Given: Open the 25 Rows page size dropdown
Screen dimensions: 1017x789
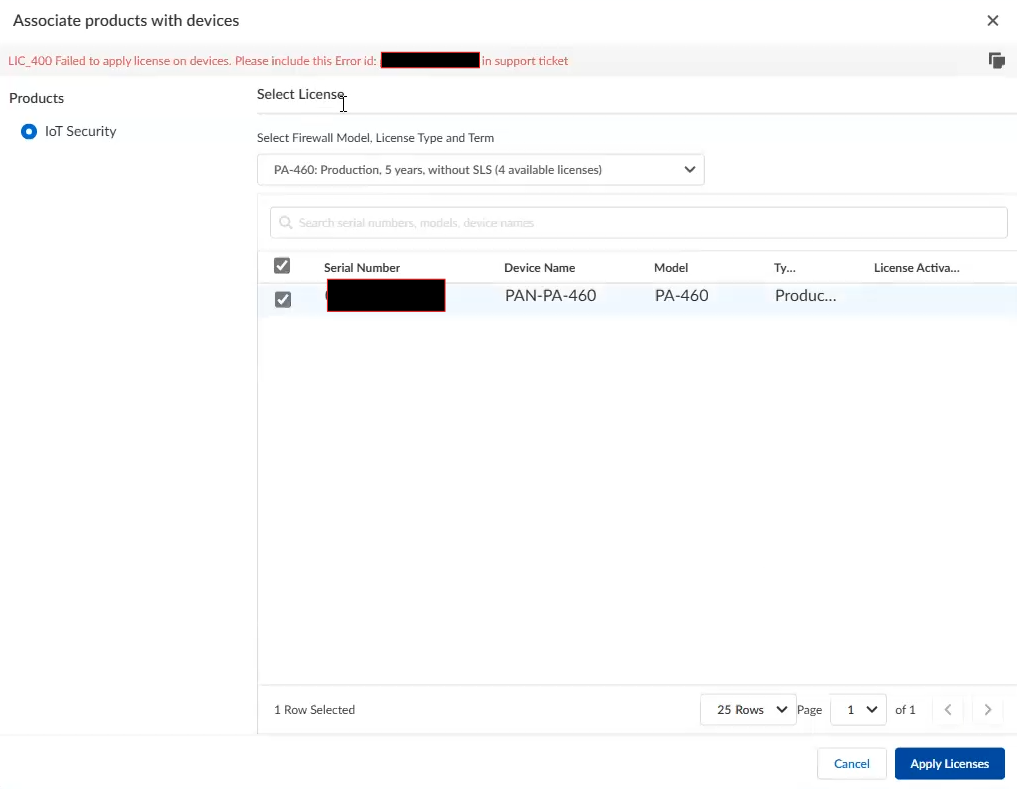Looking at the screenshot, I should (748, 710).
